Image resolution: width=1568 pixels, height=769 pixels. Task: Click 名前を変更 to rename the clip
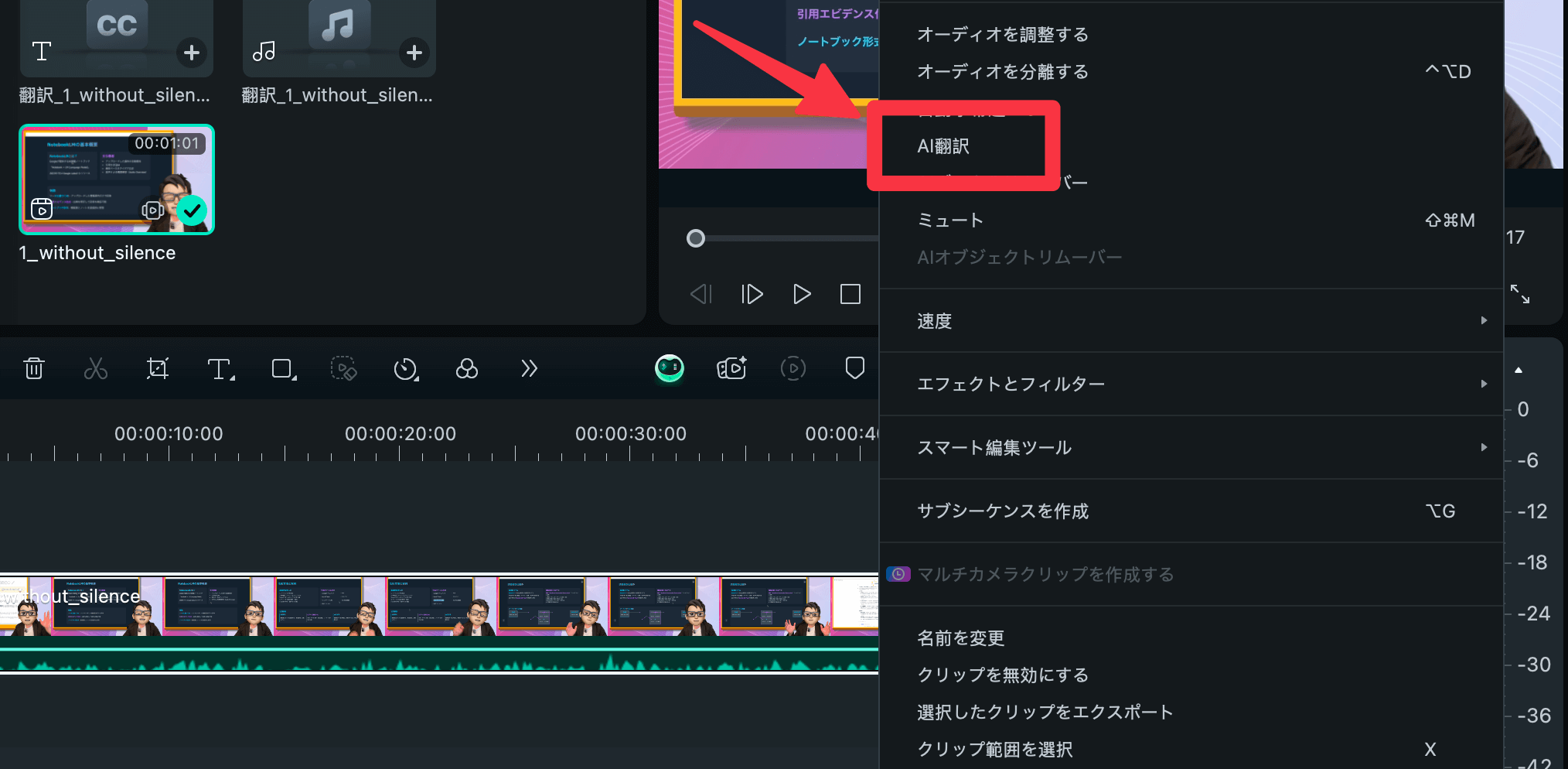coord(960,638)
